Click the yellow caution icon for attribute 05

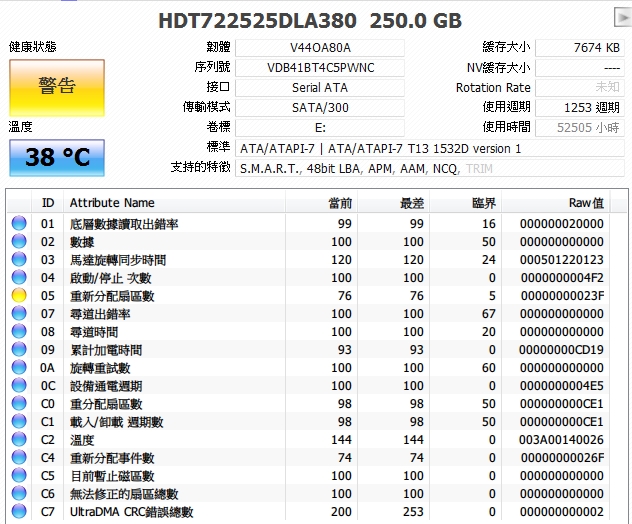coord(18,296)
